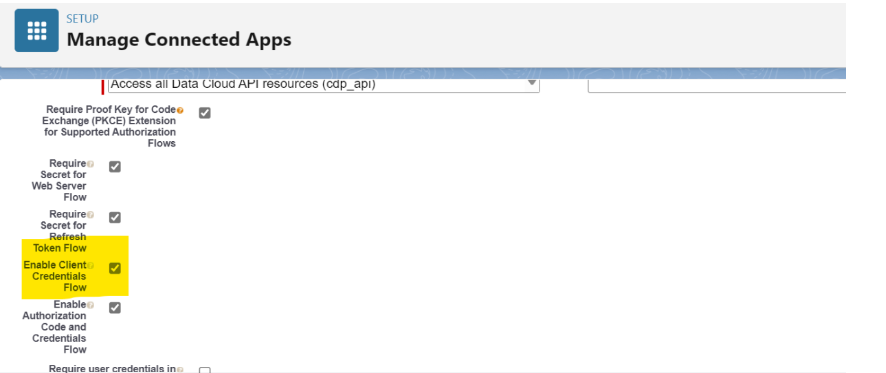
Task: Click the SETUP label in the header
Action: point(82,19)
